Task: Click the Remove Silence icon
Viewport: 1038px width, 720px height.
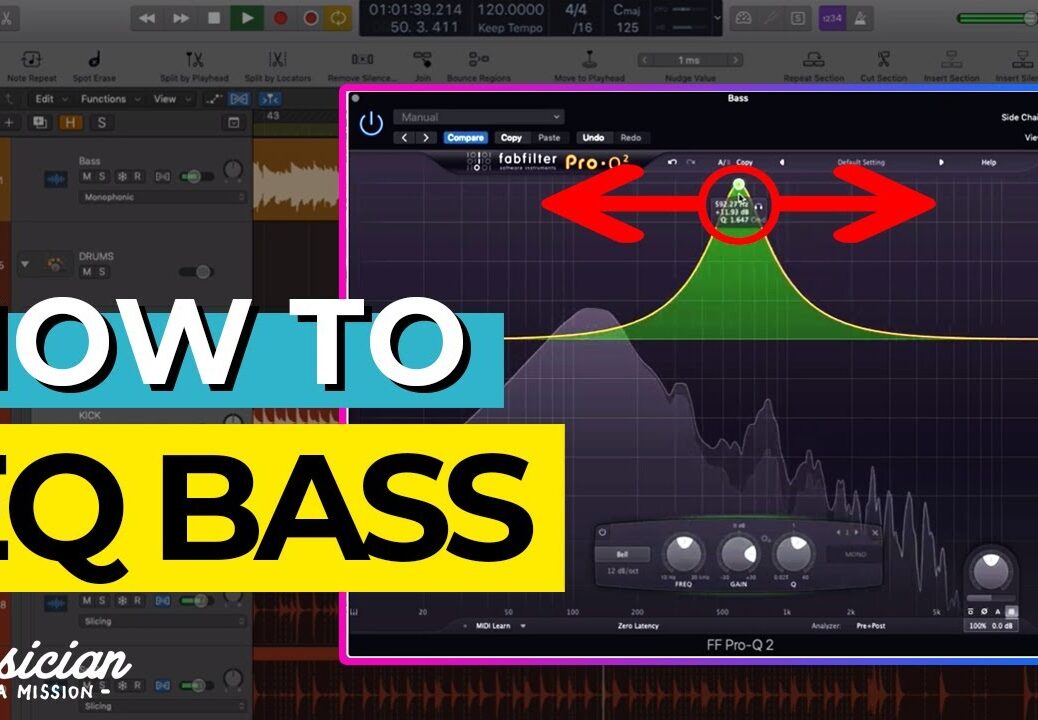Action: (x=362, y=60)
